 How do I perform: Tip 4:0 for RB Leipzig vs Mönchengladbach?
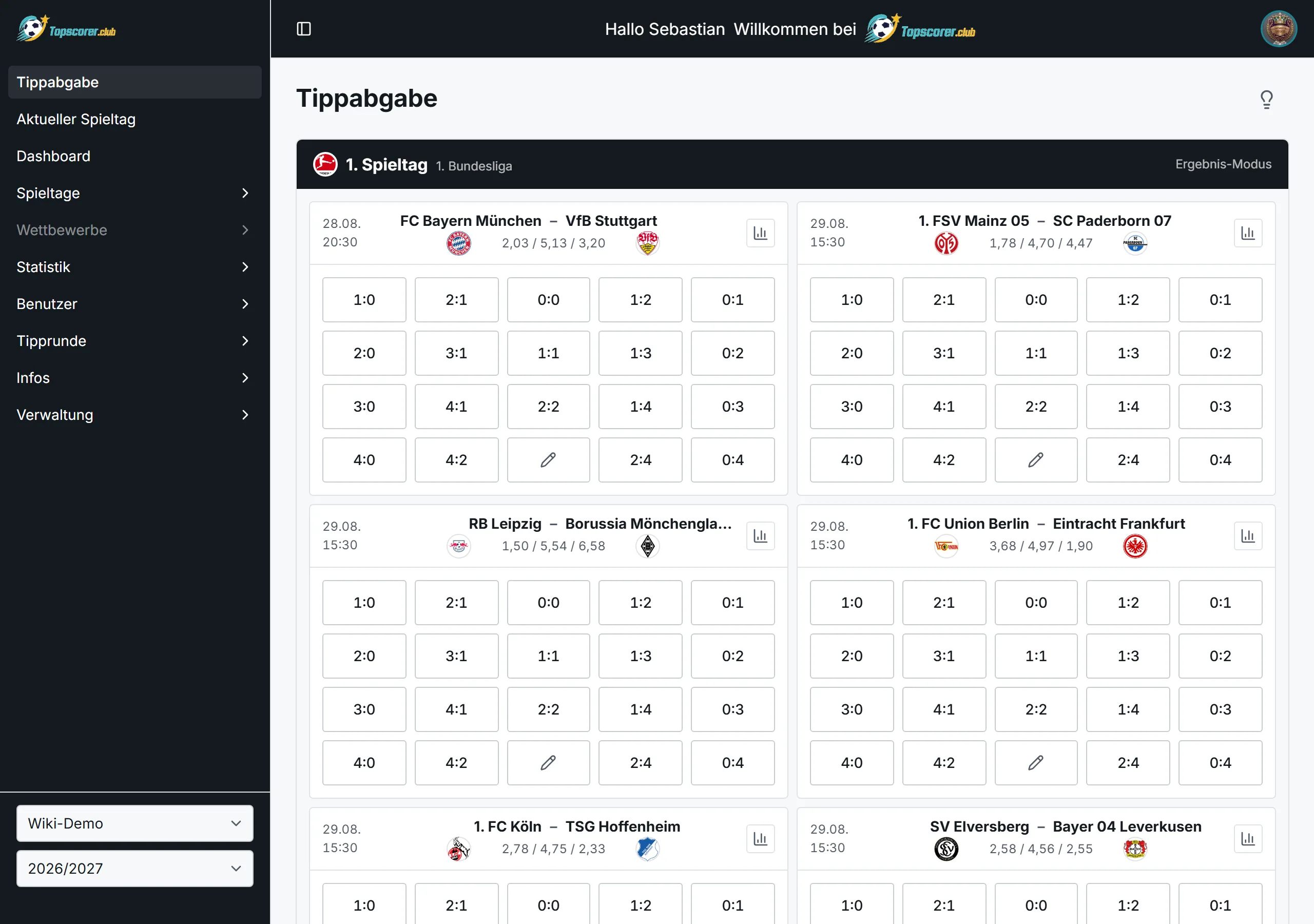tap(364, 763)
